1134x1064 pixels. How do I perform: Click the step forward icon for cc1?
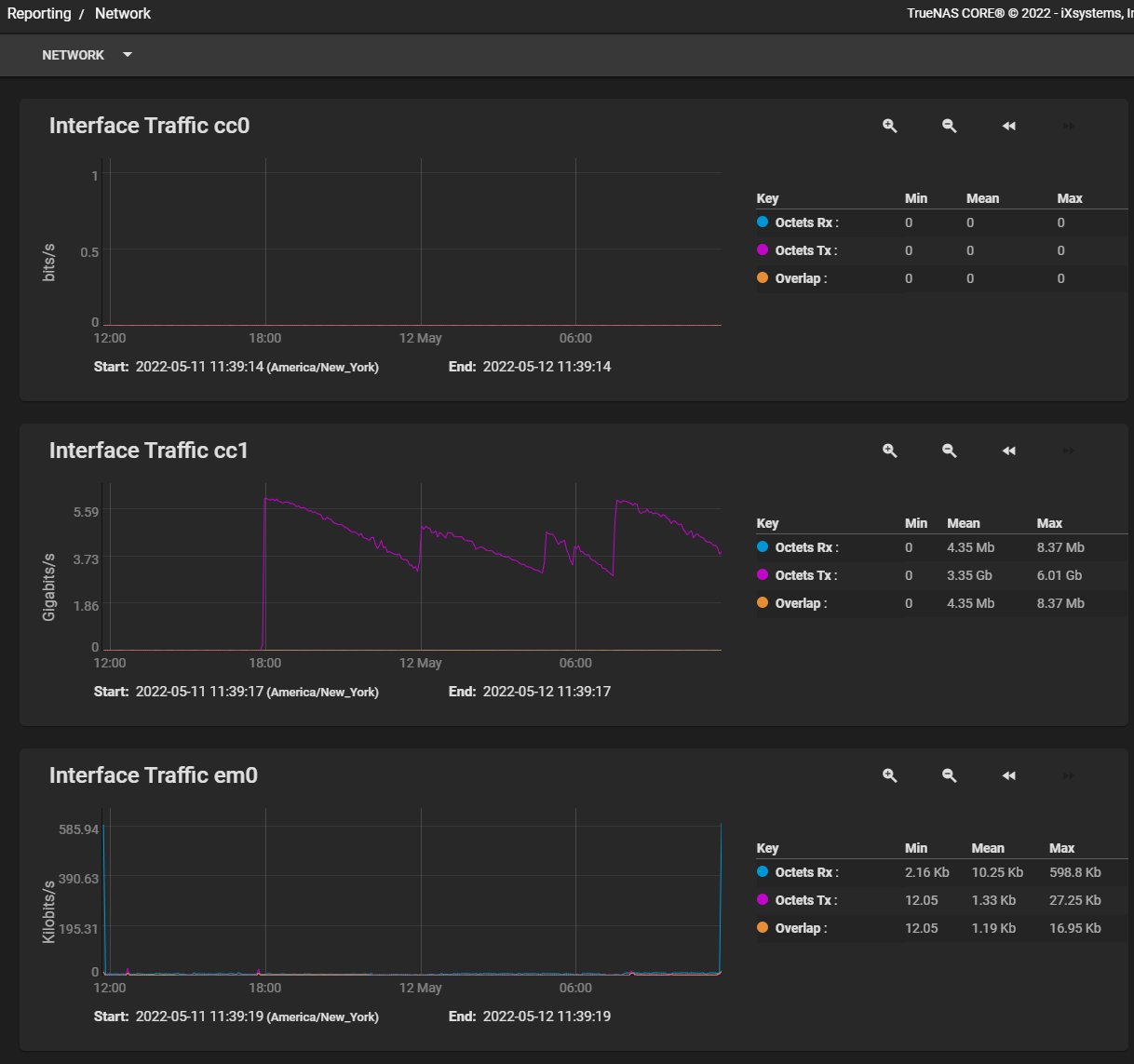click(x=1069, y=451)
